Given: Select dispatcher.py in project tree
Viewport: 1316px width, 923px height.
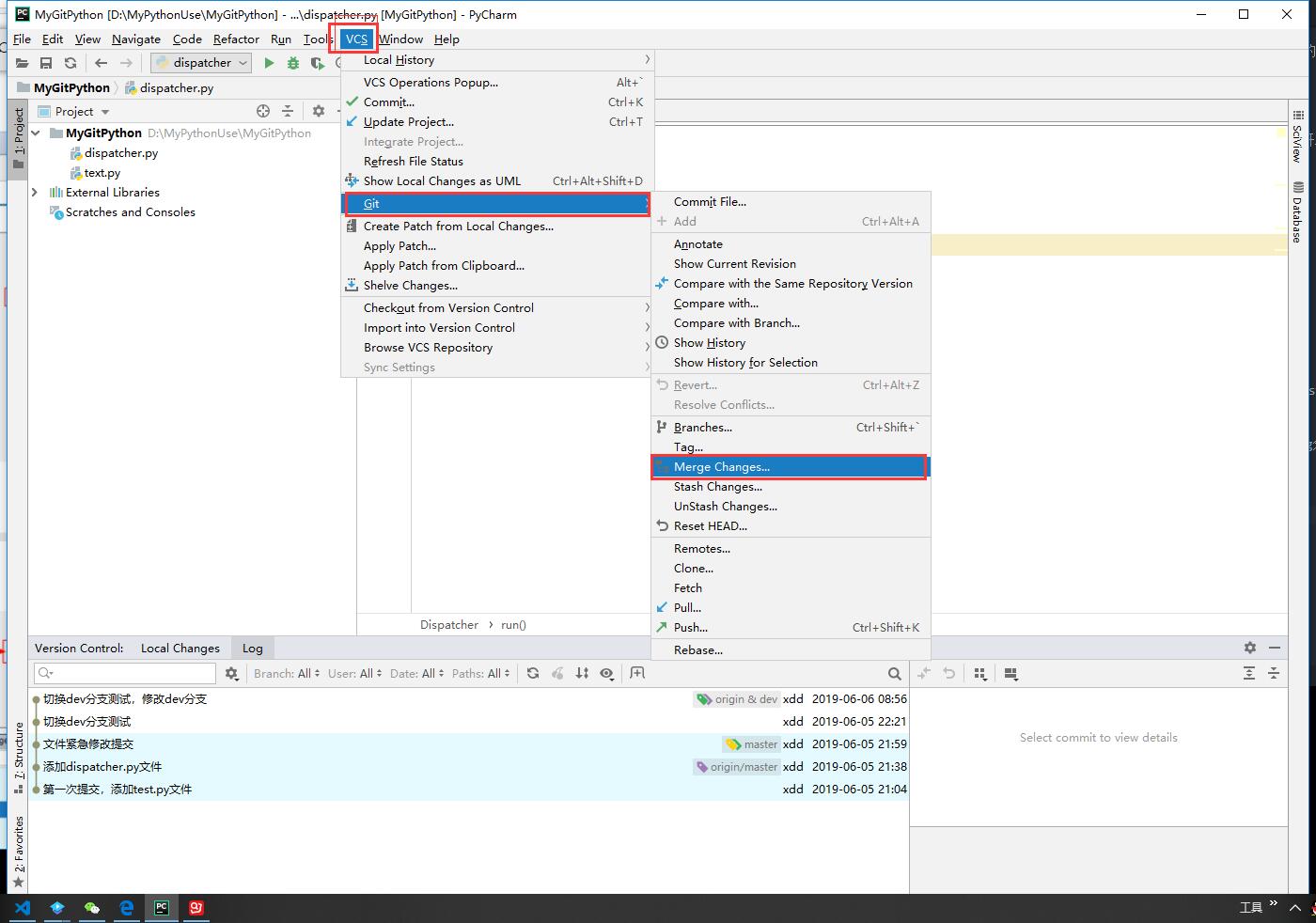Looking at the screenshot, I should click(120, 153).
